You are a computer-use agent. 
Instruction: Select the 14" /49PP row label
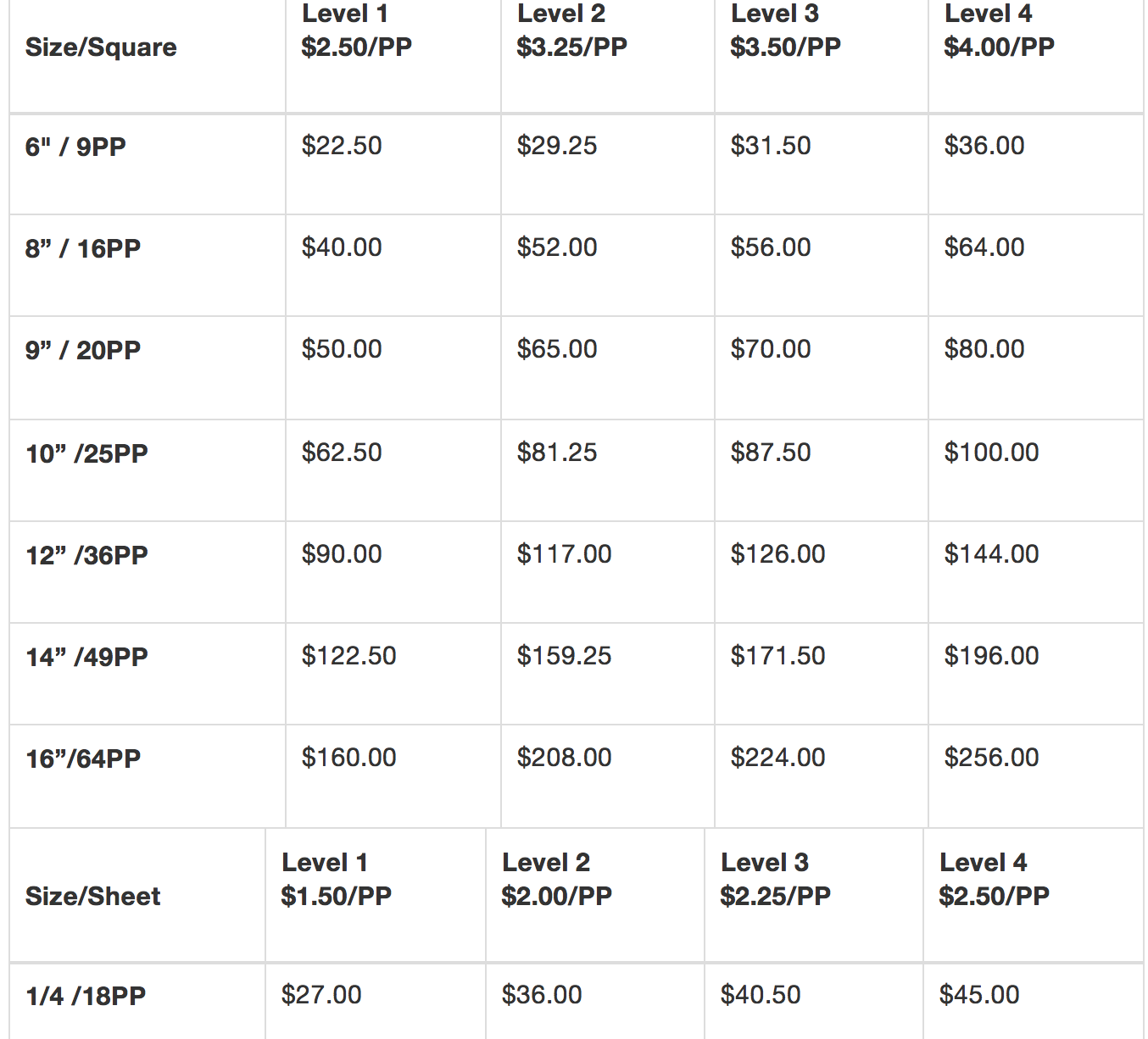coord(86,657)
